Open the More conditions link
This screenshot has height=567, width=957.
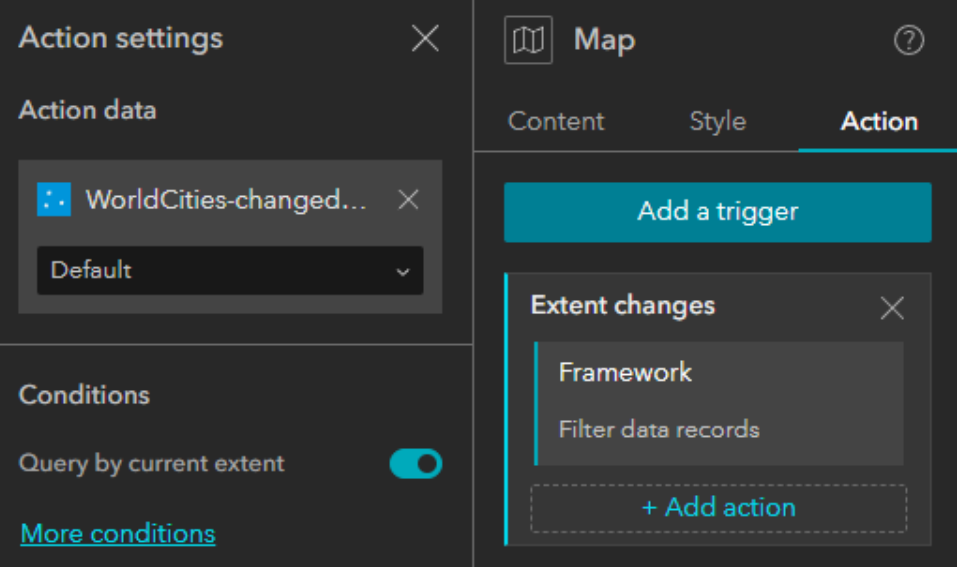(x=118, y=533)
